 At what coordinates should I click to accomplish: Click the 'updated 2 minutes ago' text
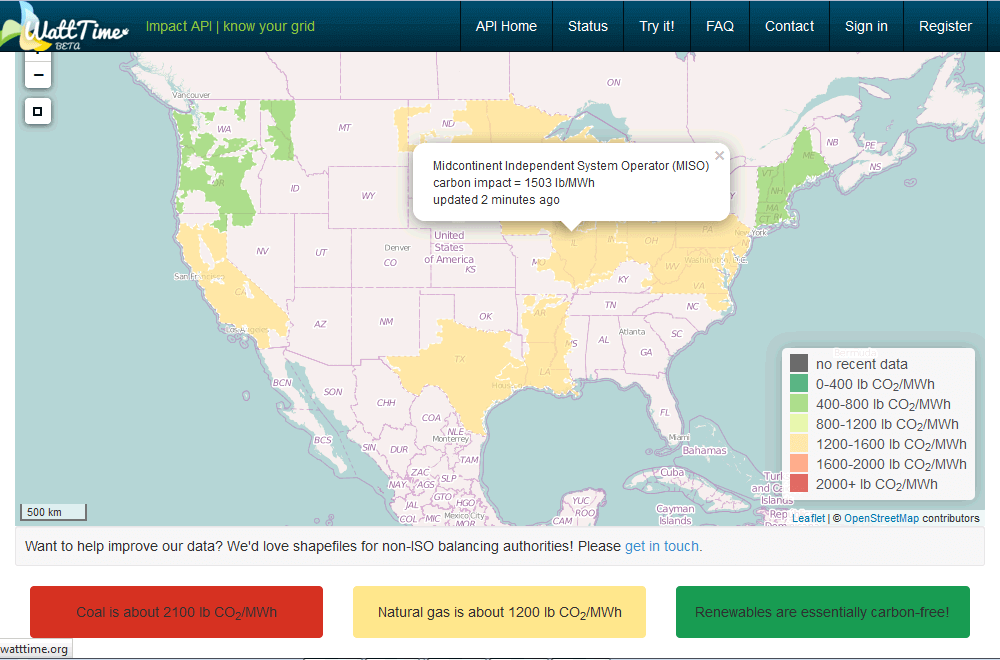[x=496, y=200]
